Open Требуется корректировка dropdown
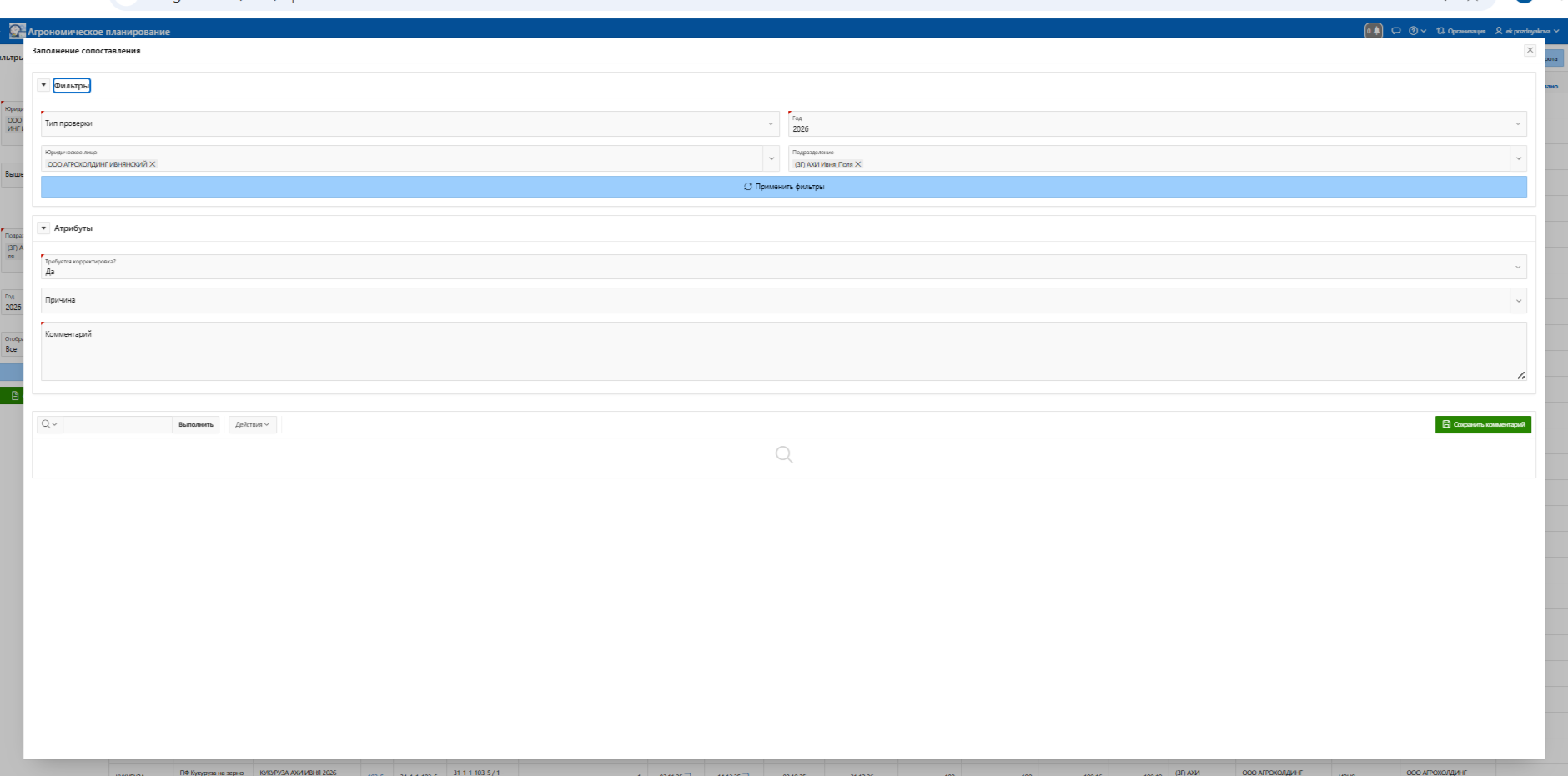 tap(782, 267)
